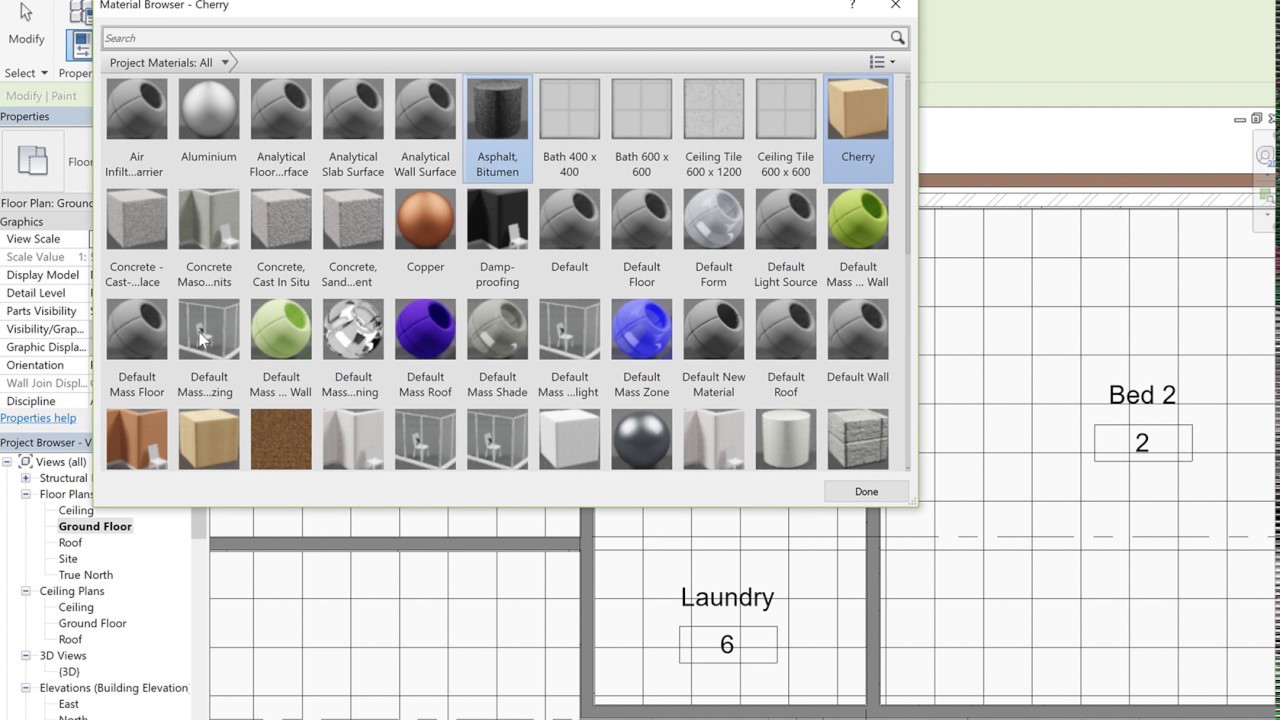Choose Concrete Masonry Units material
Image resolution: width=1280 pixels, height=720 pixels.
(x=209, y=238)
